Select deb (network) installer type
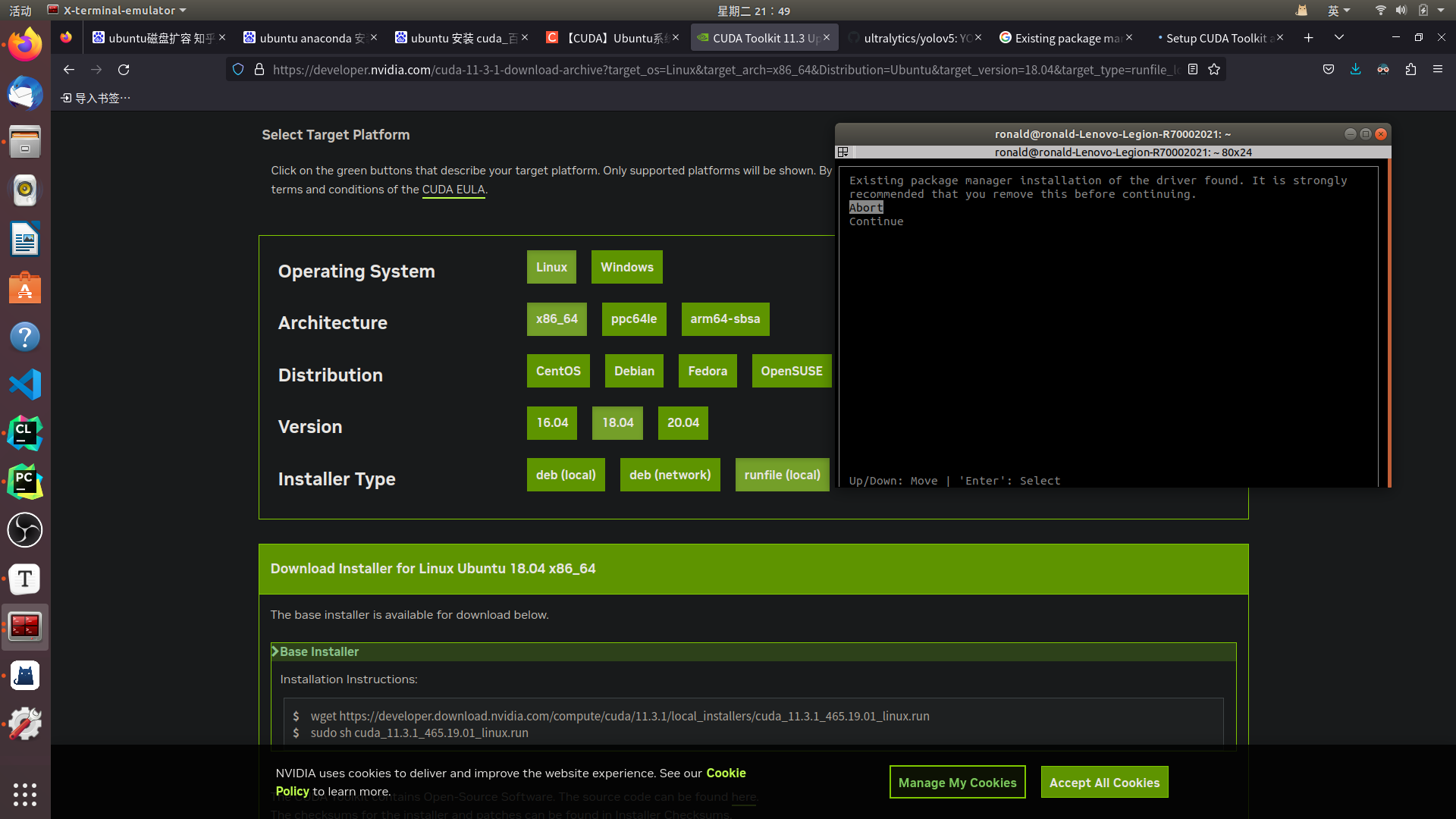This screenshot has height=819, width=1456. click(x=670, y=475)
